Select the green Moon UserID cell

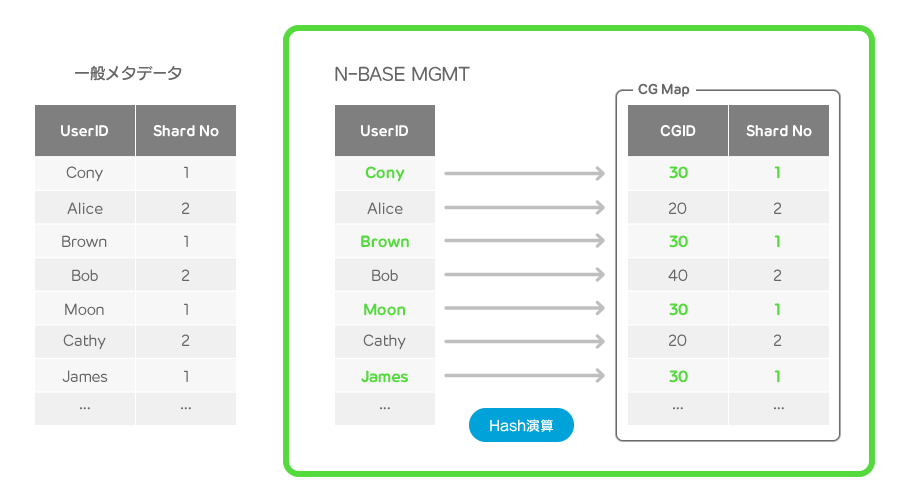pos(385,309)
